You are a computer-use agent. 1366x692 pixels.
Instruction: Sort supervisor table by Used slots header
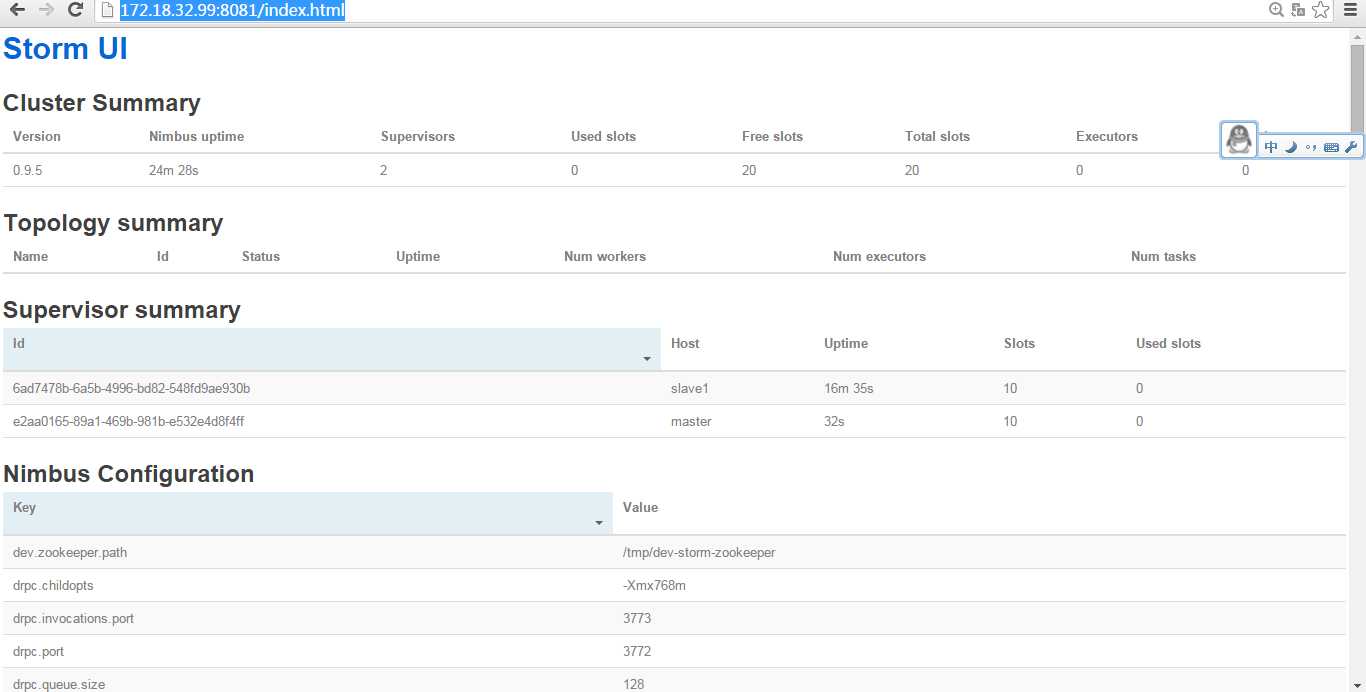(x=1168, y=343)
